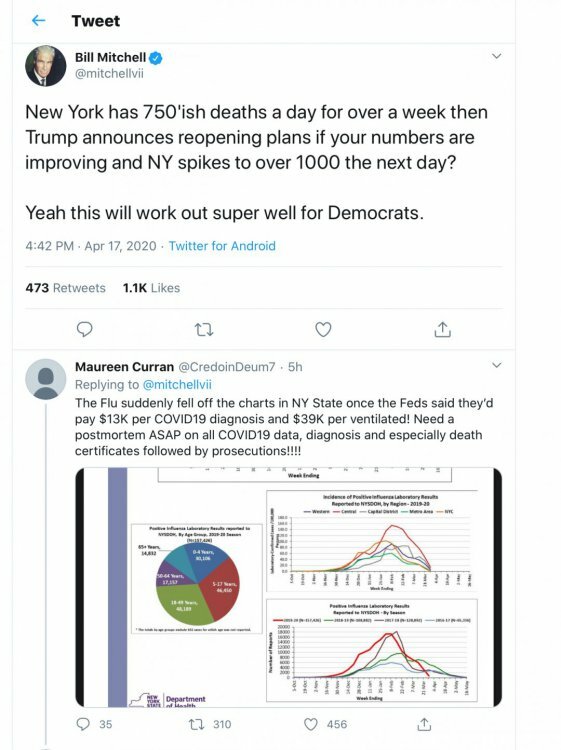This screenshot has width=561, height=750.
Task: Share the main tweet via the share icon
Action: (x=442, y=329)
